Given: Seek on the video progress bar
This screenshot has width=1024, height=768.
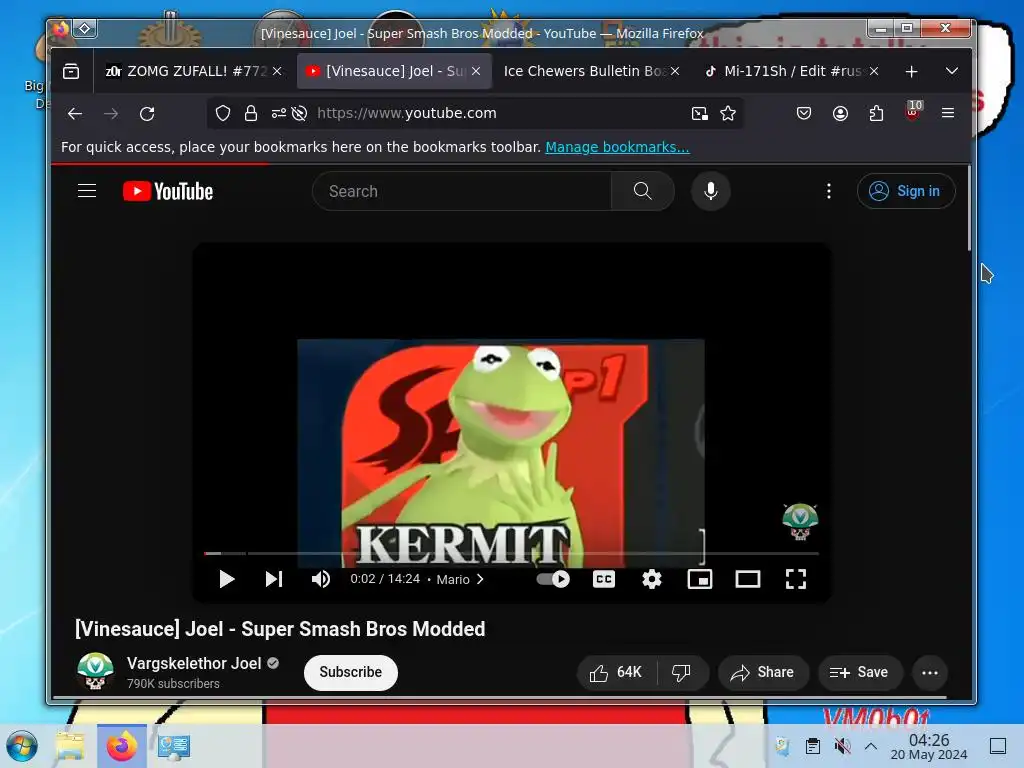Looking at the screenshot, I should (511, 553).
